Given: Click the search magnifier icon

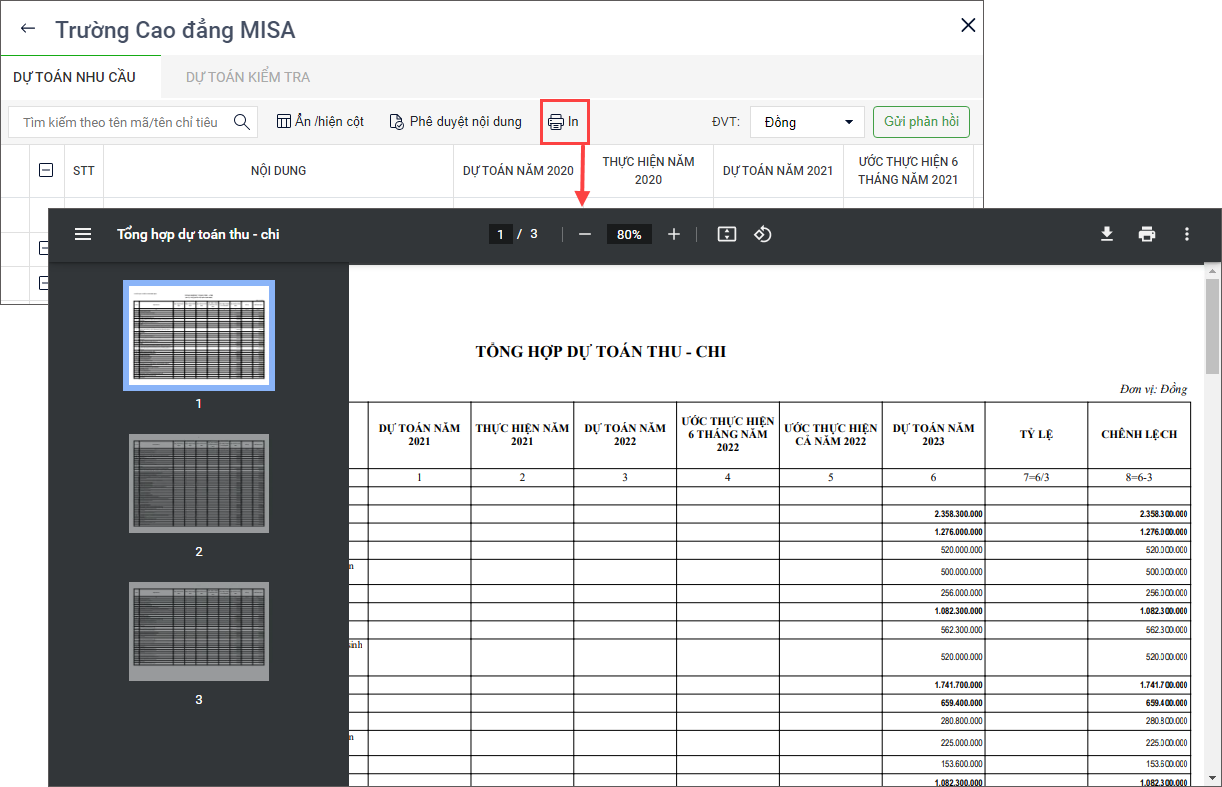Looking at the screenshot, I should (x=241, y=122).
